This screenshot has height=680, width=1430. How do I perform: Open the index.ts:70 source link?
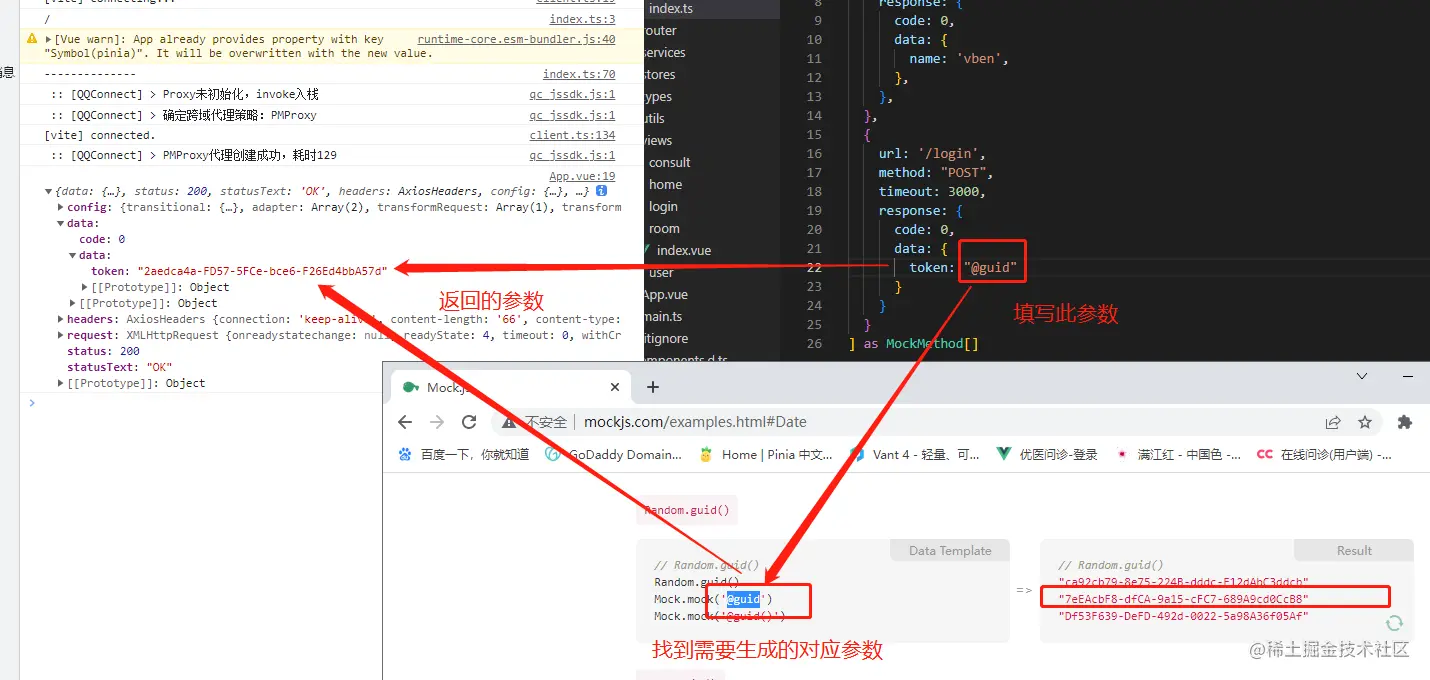tap(579, 74)
